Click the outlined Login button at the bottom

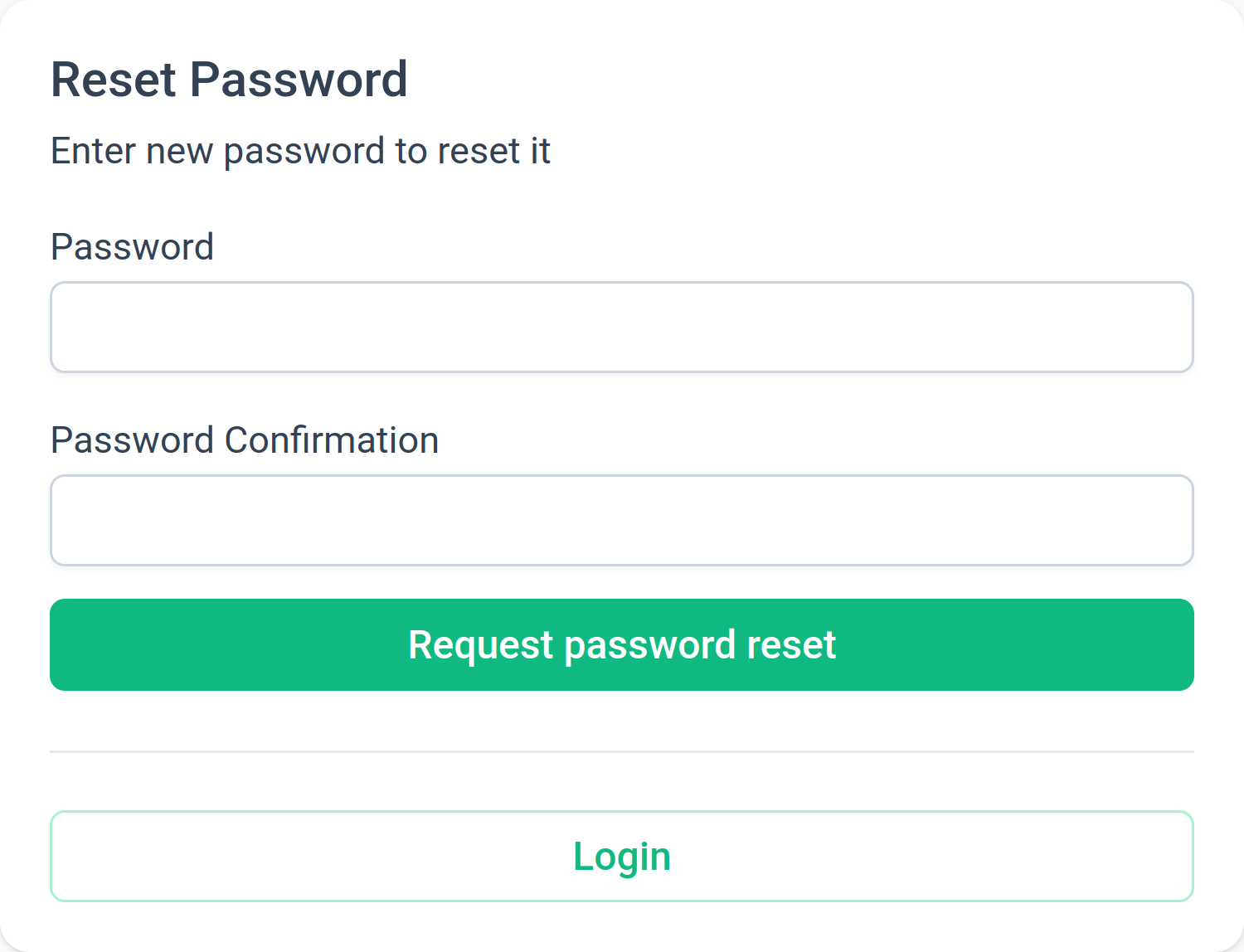(622, 856)
